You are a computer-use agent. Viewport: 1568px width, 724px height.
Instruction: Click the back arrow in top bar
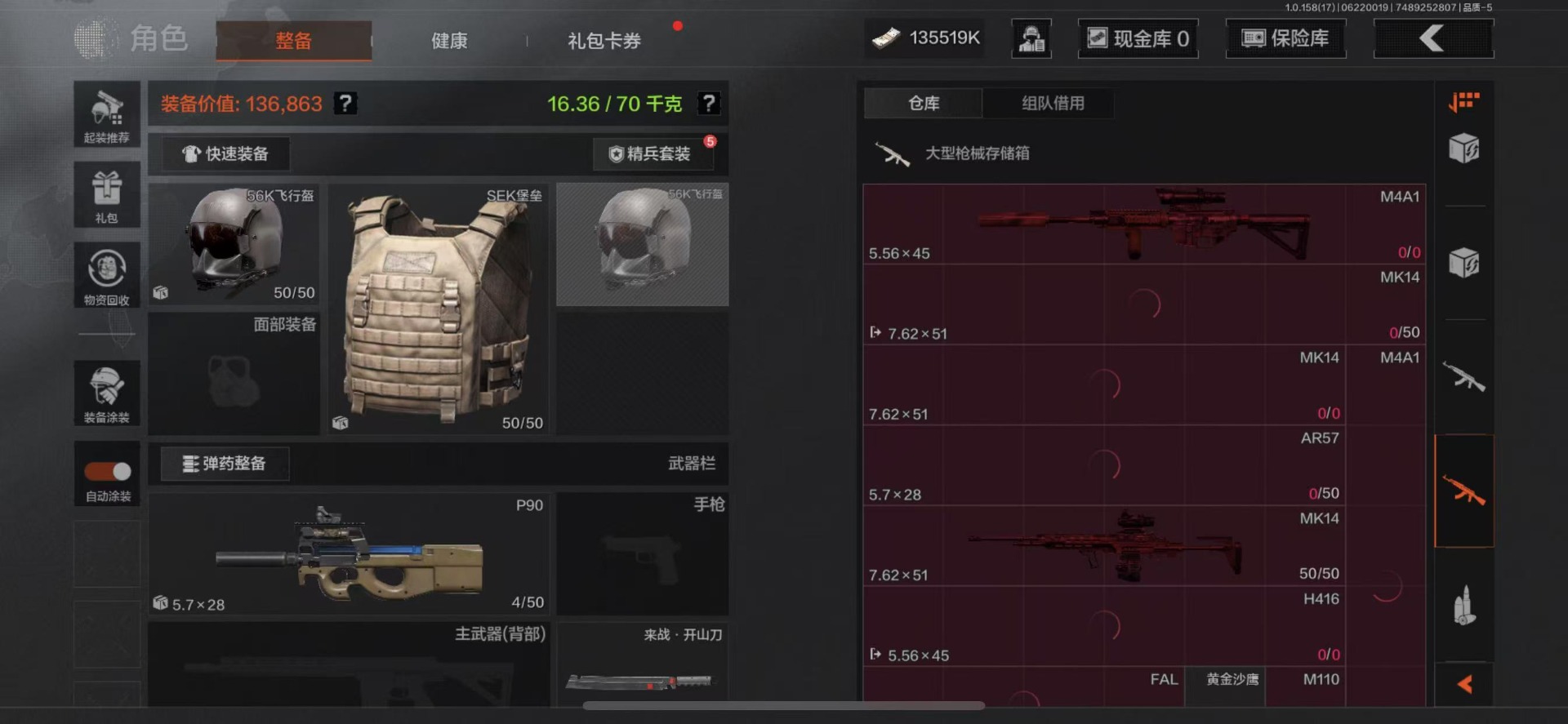(1433, 38)
